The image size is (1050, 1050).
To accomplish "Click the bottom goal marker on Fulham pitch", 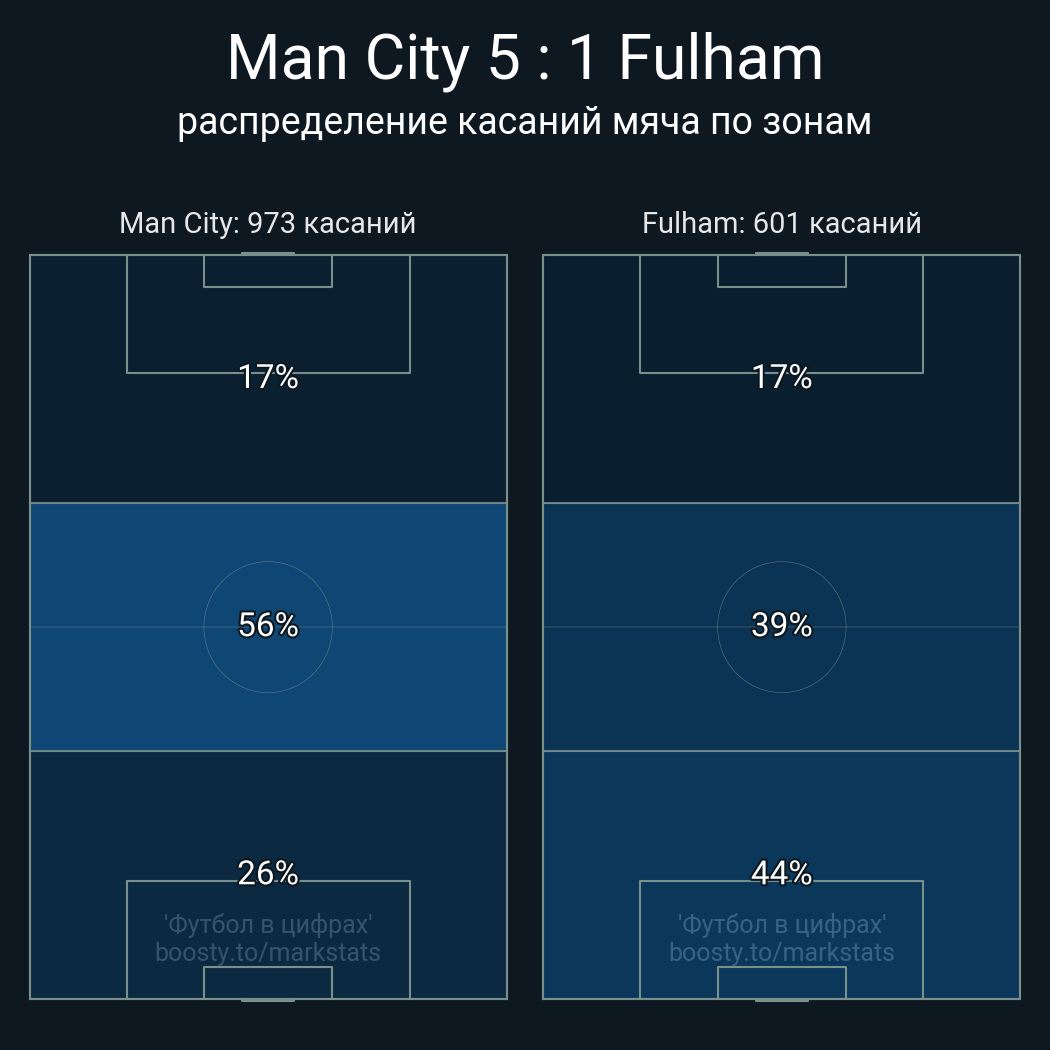I will point(781,999).
